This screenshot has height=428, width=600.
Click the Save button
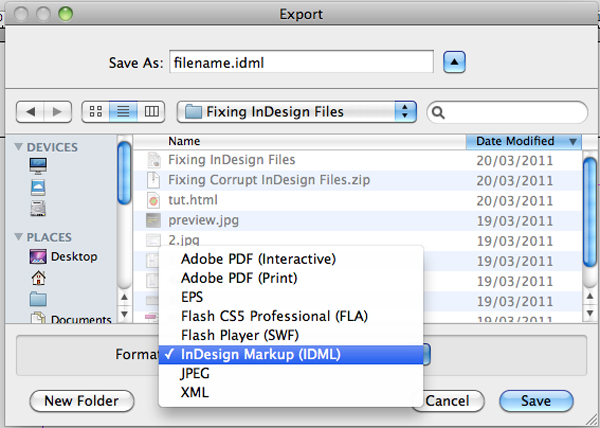tap(536, 401)
